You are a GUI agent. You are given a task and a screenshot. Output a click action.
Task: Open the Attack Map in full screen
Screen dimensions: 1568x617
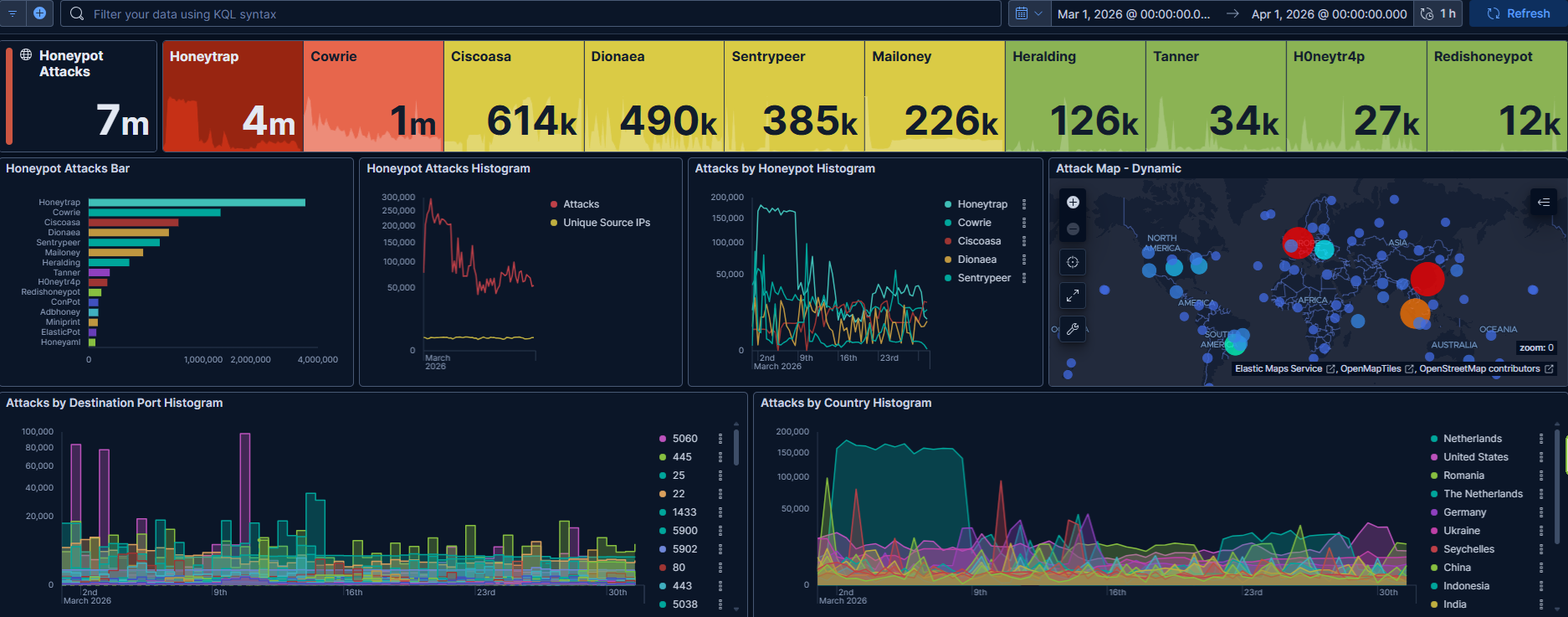coord(1073,296)
